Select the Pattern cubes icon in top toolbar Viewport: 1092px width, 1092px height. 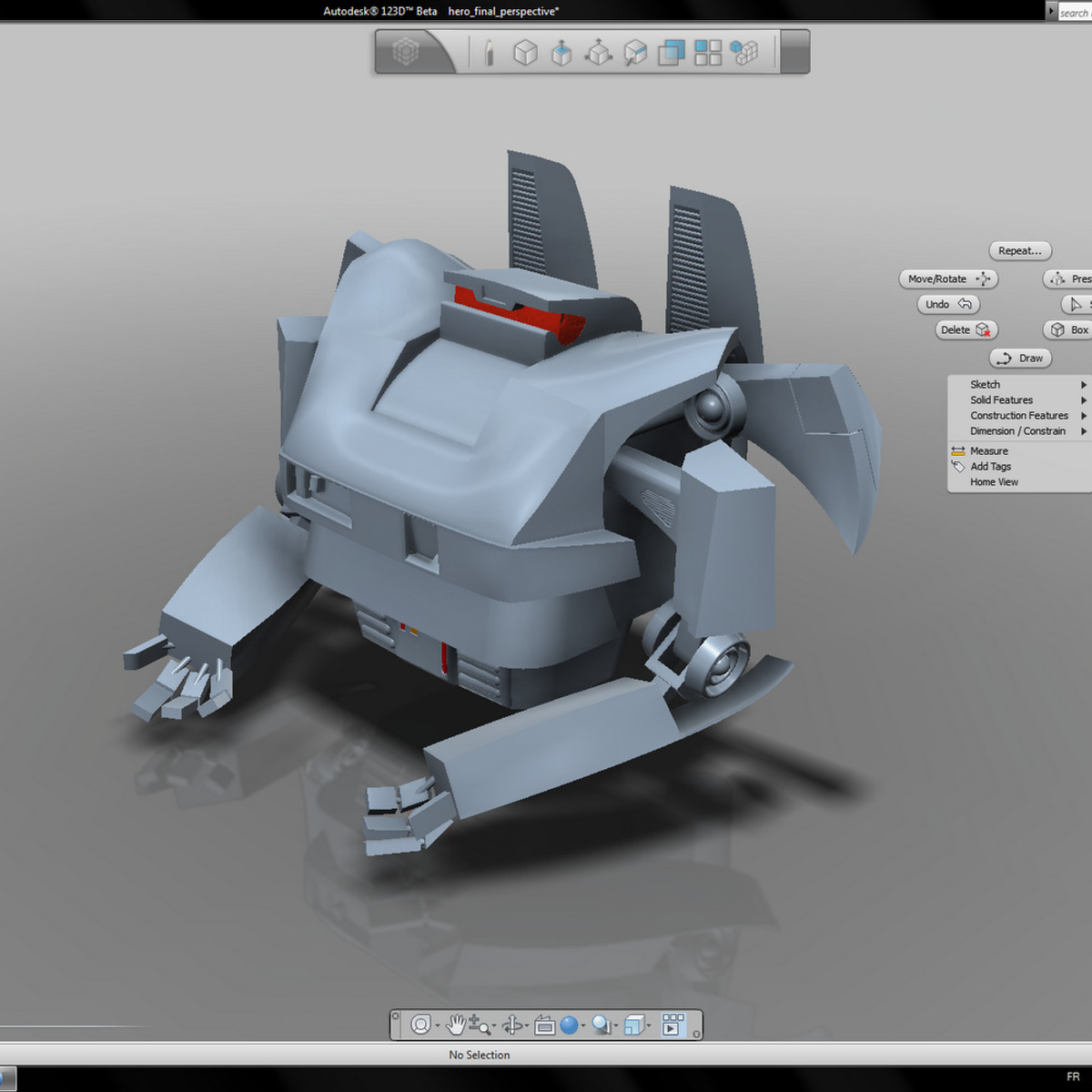coord(744,53)
